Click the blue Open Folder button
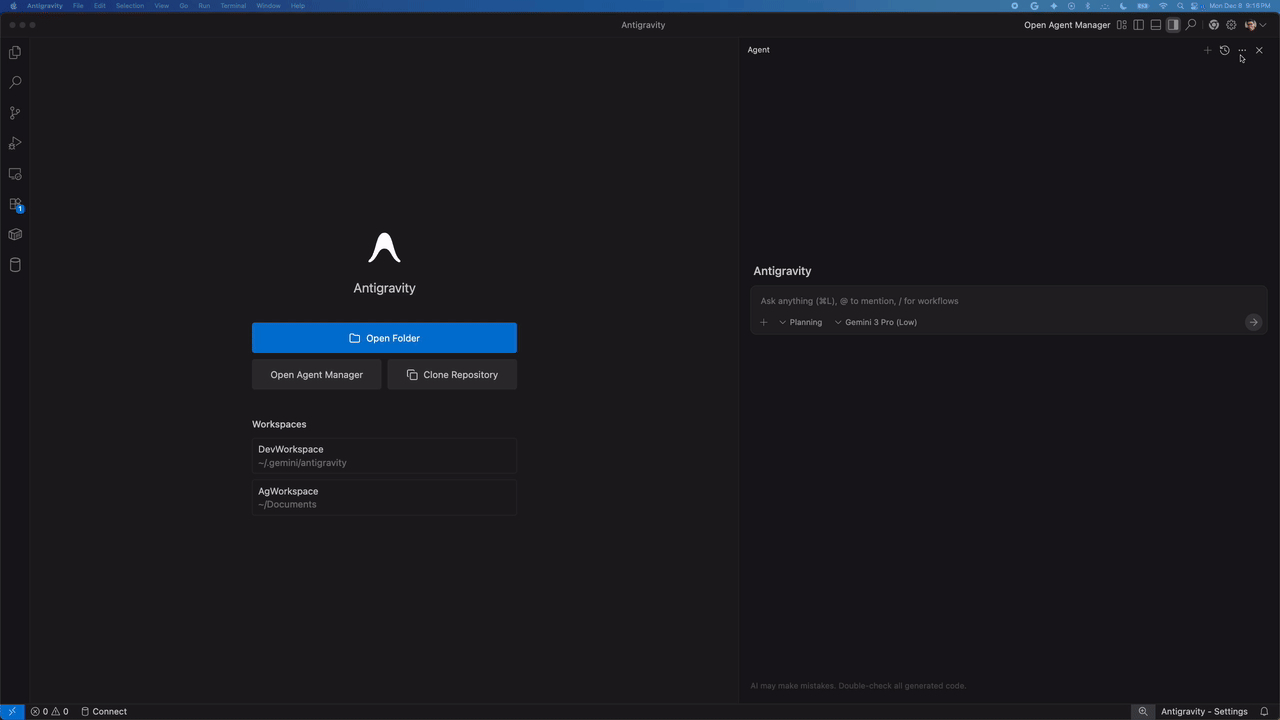Screen dimensions: 1280x720 pyautogui.click(x=384, y=338)
